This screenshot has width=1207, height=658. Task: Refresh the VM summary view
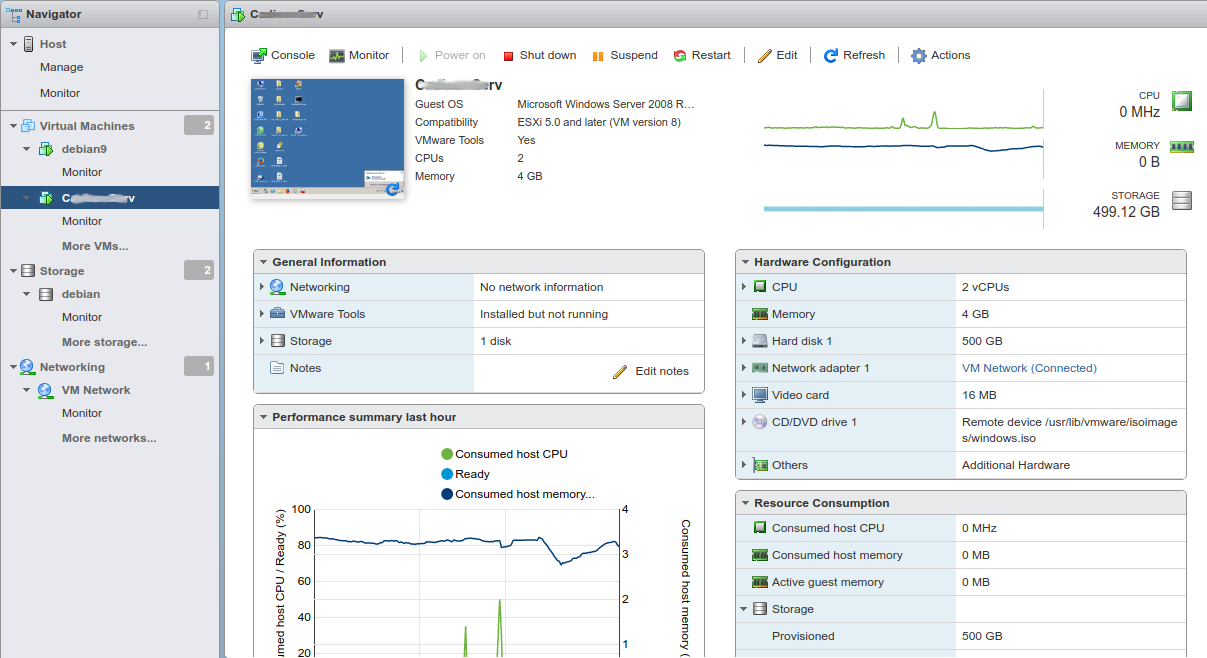coord(854,55)
